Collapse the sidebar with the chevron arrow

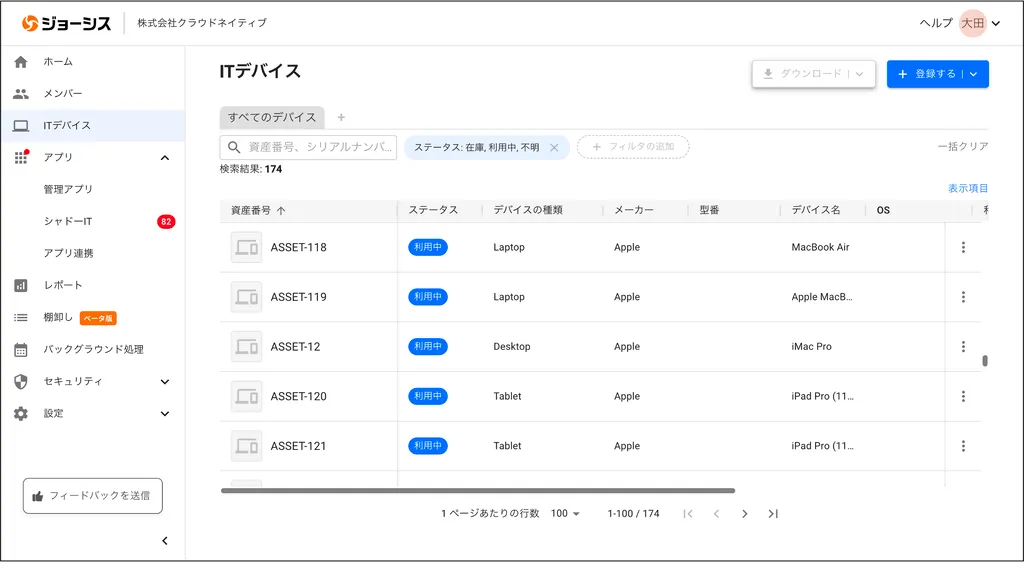click(x=165, y=541)
